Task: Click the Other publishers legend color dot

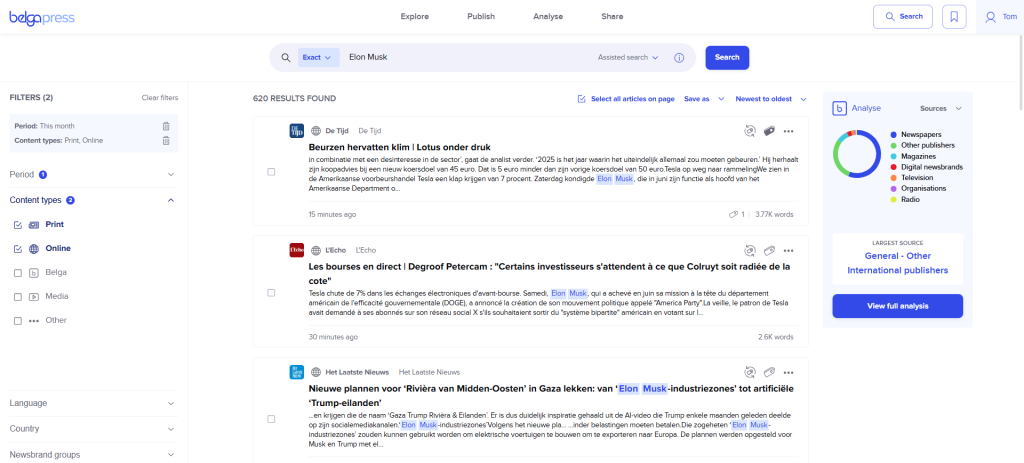Action: 893,145
